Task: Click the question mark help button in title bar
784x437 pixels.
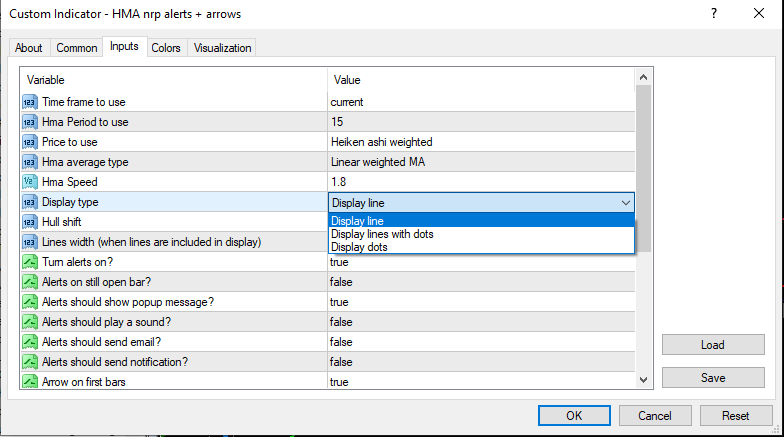Action: click(713, 14)
